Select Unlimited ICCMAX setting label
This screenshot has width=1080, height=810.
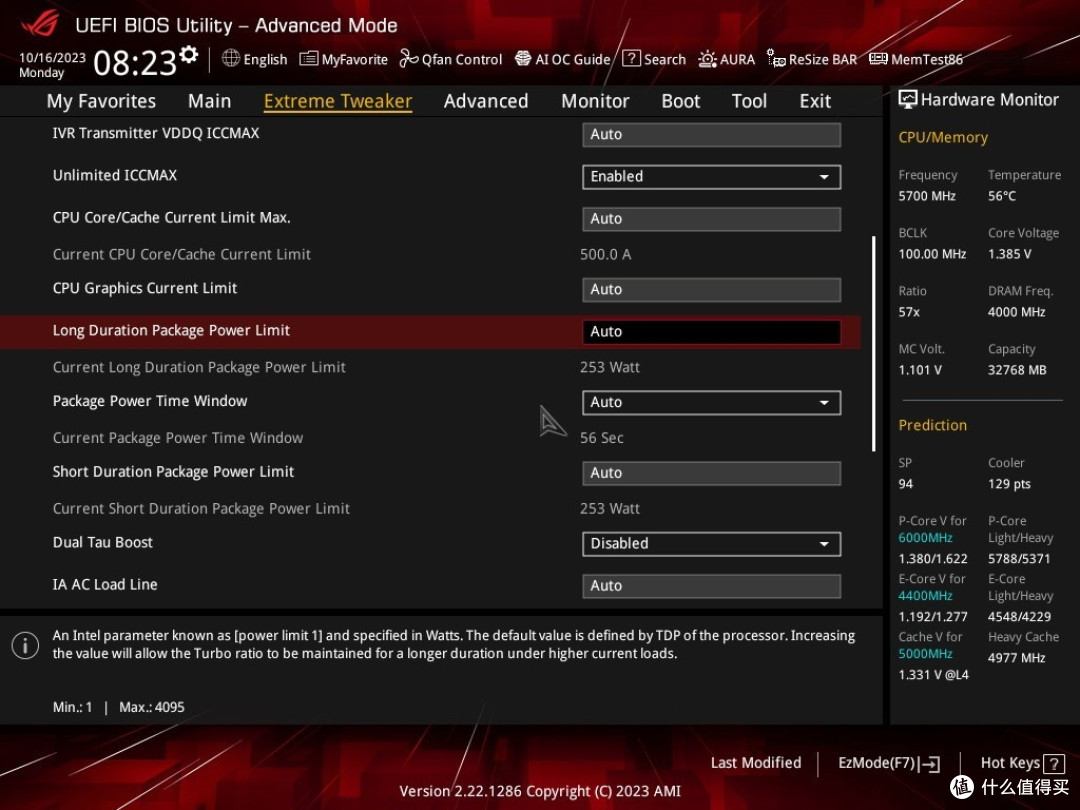tap(115, 176)
